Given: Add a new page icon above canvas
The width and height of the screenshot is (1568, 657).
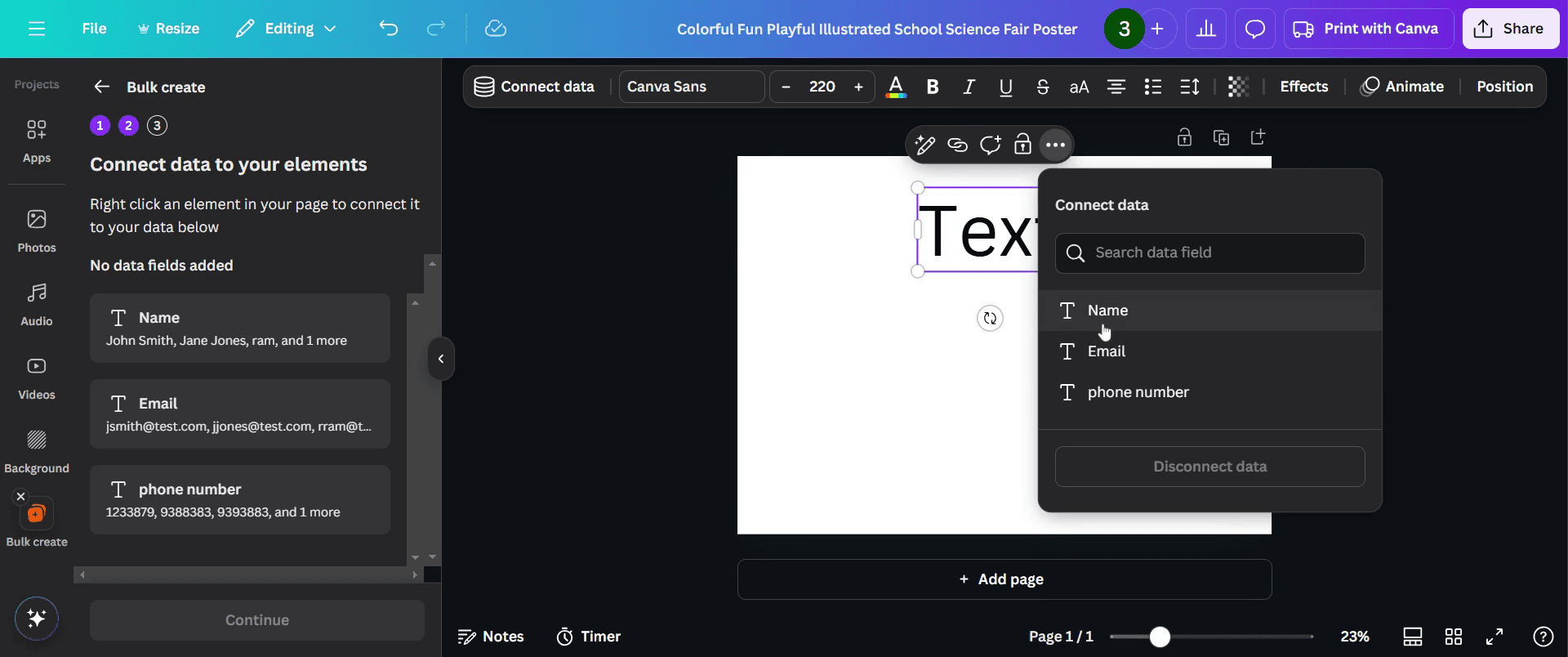Looking at the screenshot, I should click(1258, 137).
